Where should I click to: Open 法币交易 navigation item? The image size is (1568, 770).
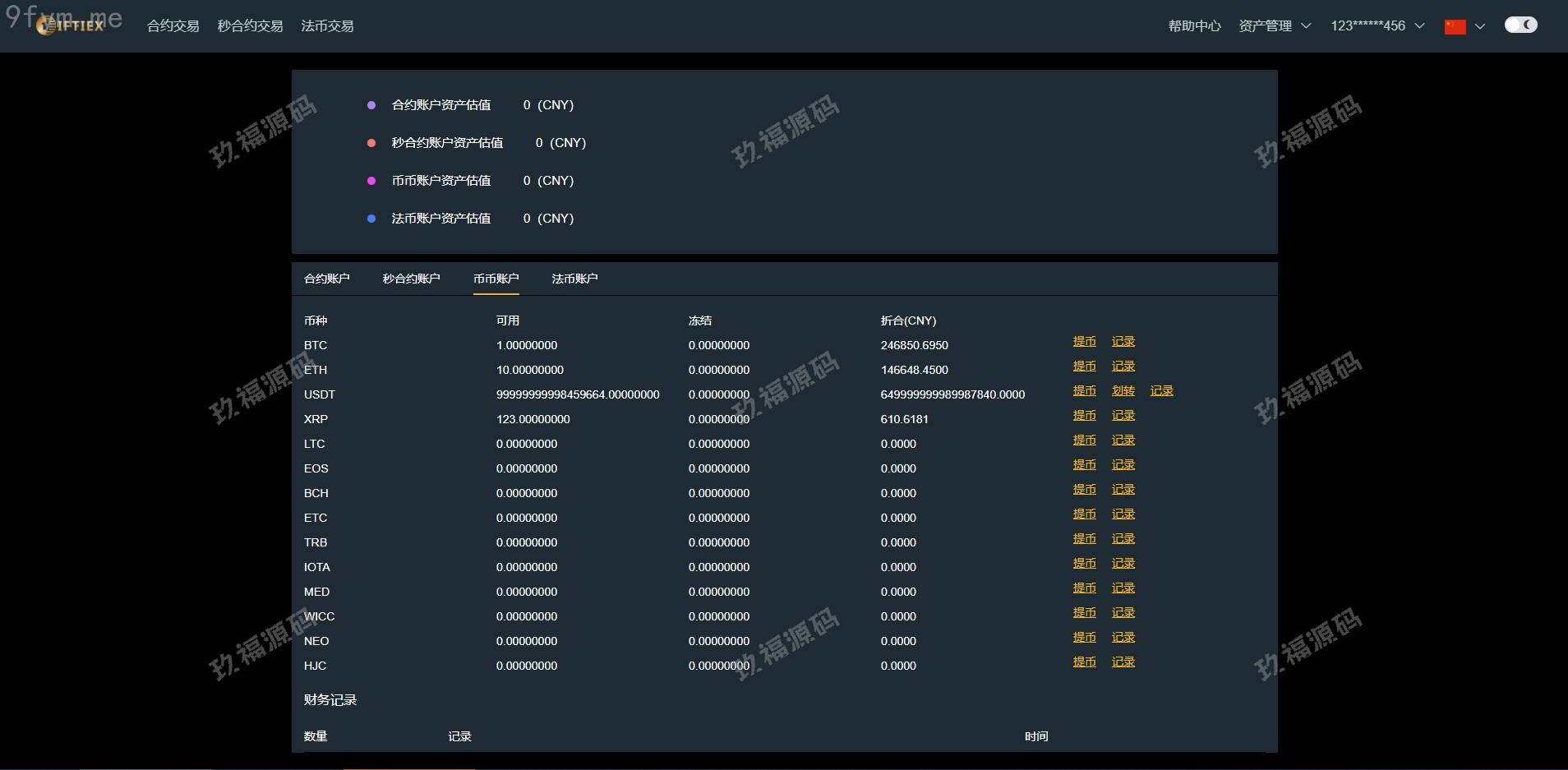coord(327,26)
